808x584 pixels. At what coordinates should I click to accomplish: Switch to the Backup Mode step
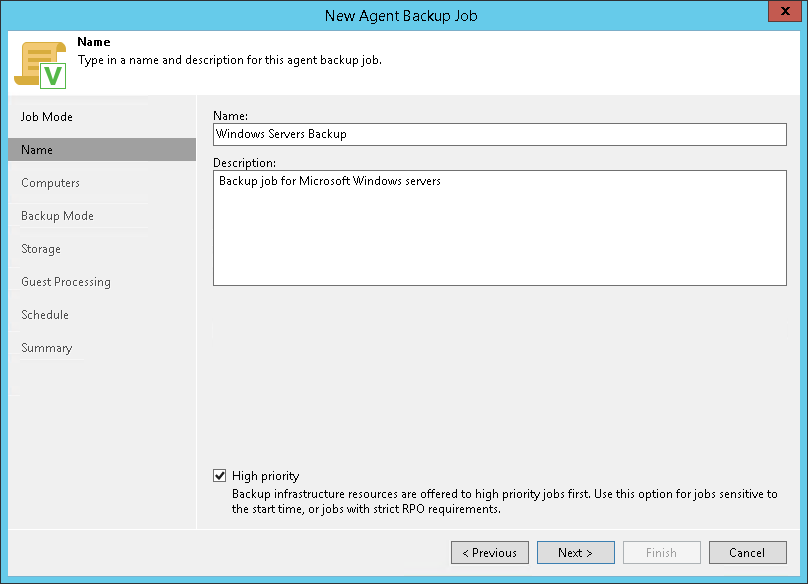57,216
